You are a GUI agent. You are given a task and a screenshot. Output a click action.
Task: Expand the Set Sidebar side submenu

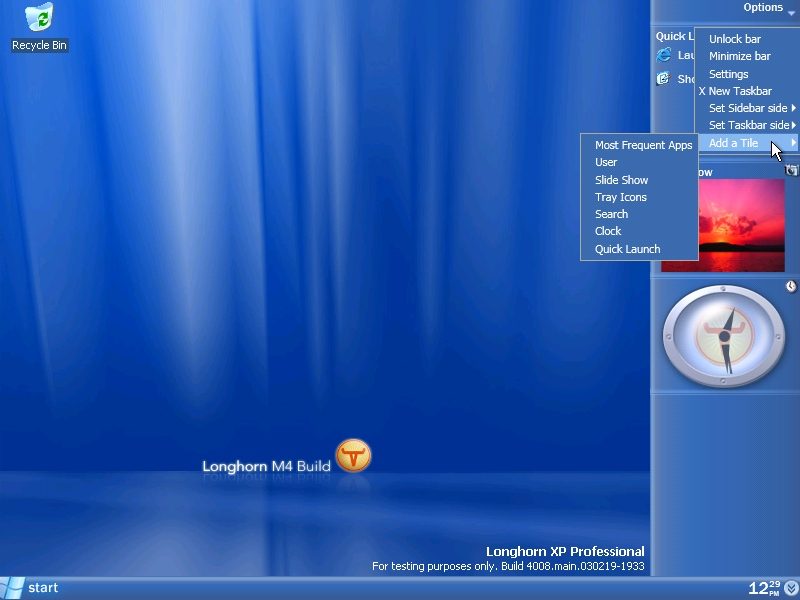(x=747, y=108)
